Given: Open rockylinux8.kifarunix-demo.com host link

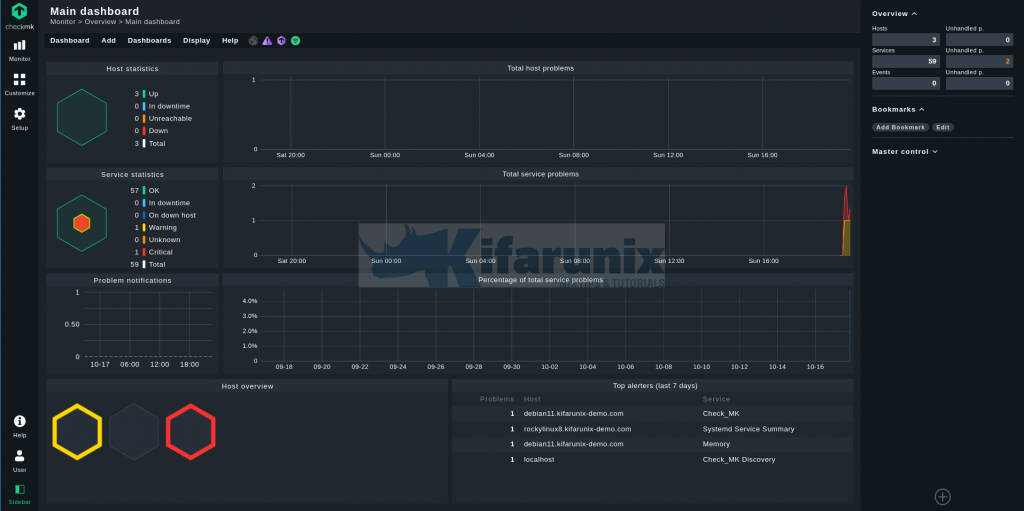Looking at the screenshot, I should tap(577, 429).
